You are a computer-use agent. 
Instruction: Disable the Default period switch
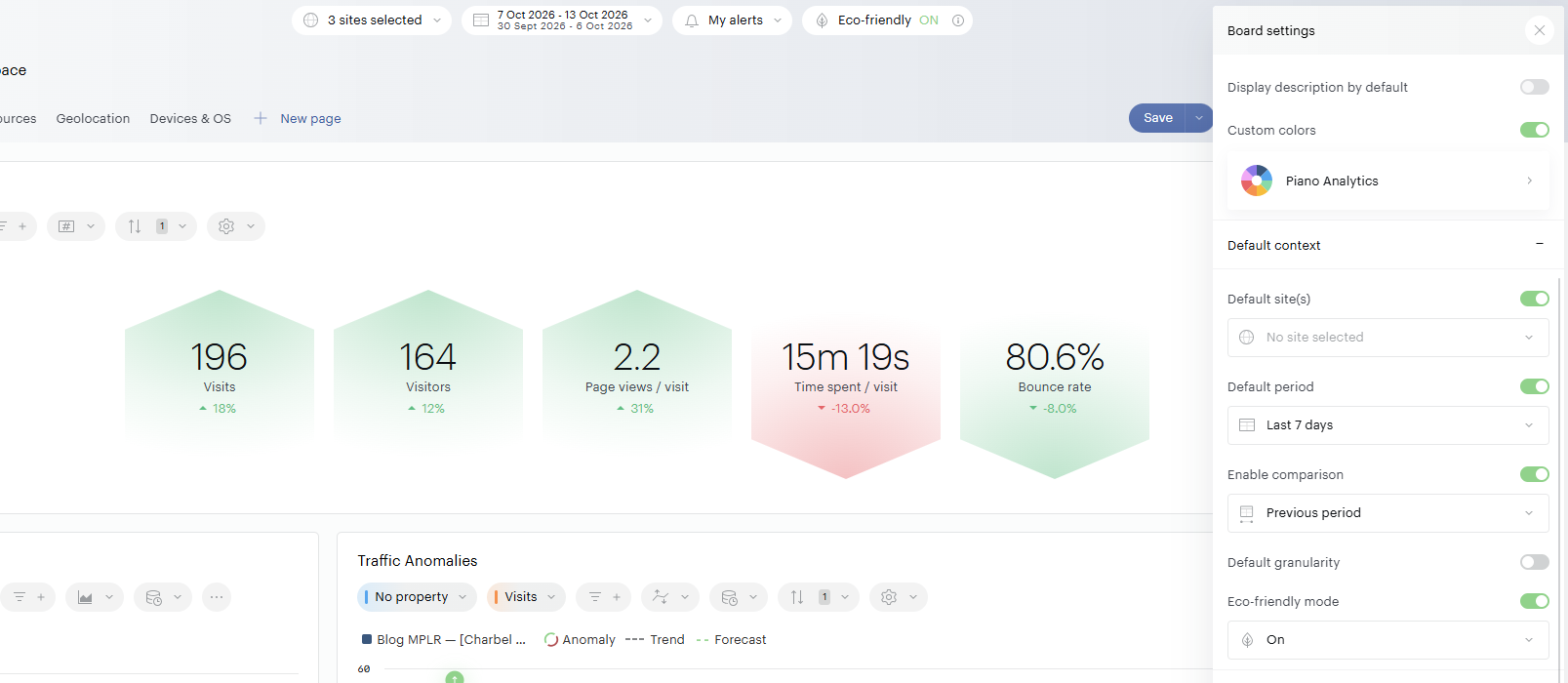coord(1534,386)
